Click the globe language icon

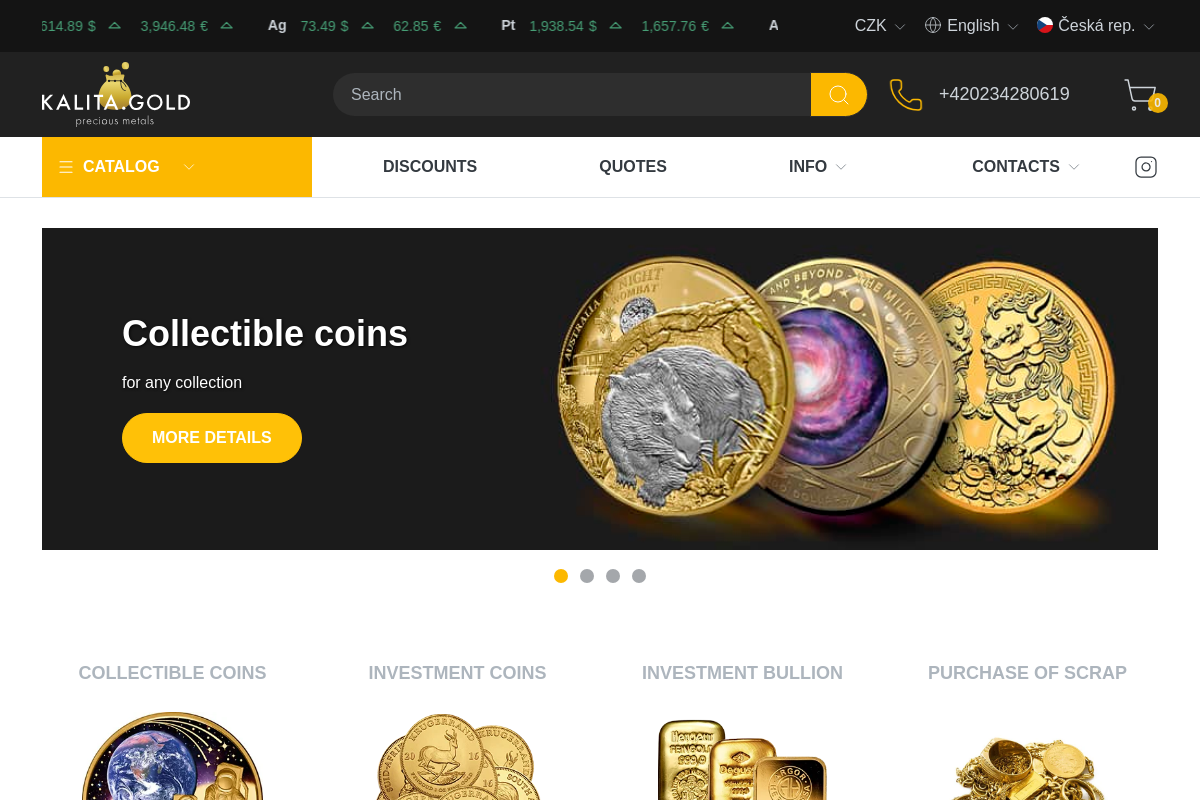pos(933,25)
